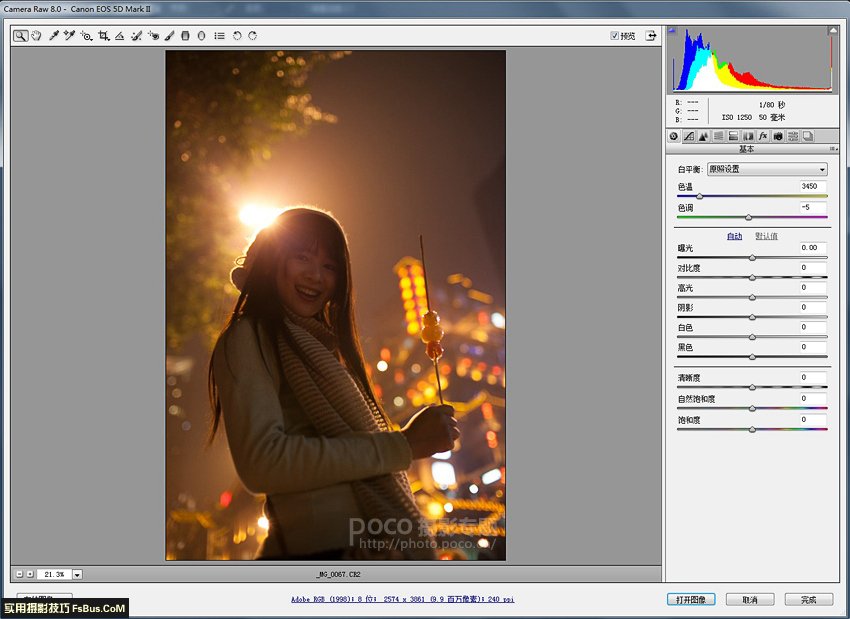Open the zoom level percentage dropdown
850x619 pixels.
(x=77, y=575)
